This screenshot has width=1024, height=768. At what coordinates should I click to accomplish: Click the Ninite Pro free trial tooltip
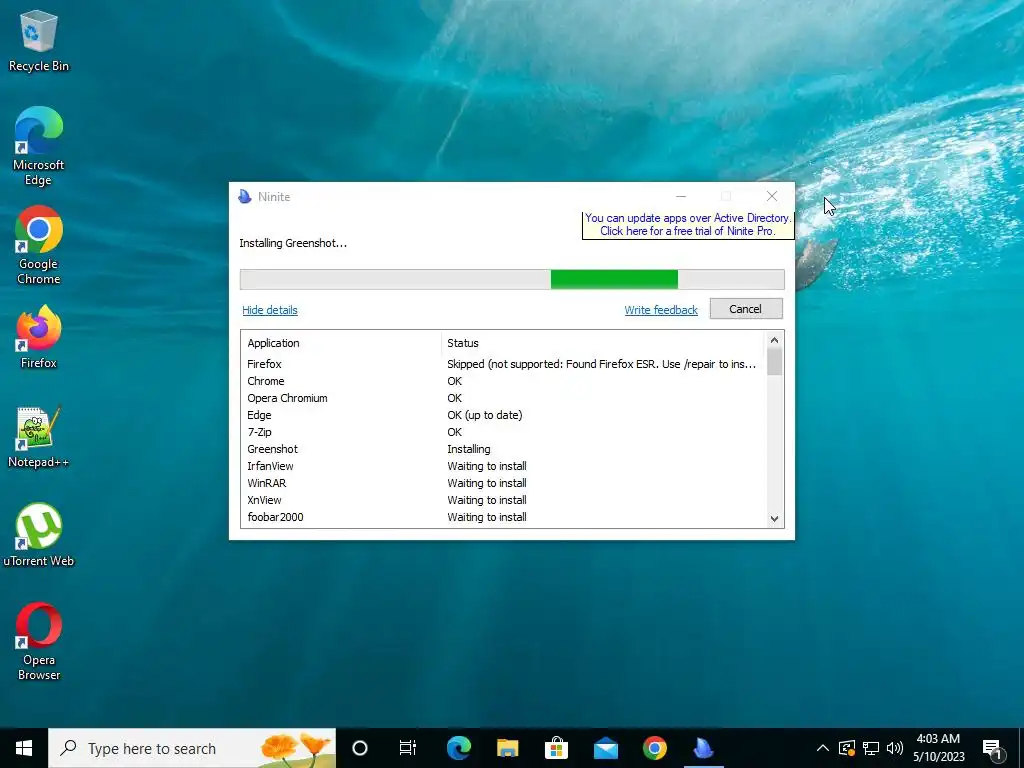click(688, 225)
